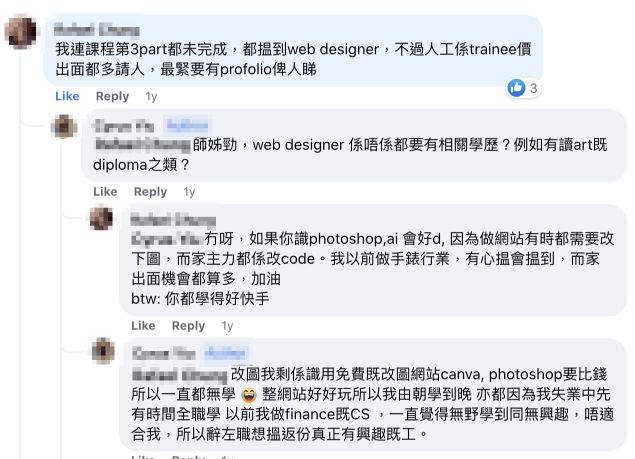Reply to the comment asking about diploma
The image size is (635, 459).
pos(150,192)
